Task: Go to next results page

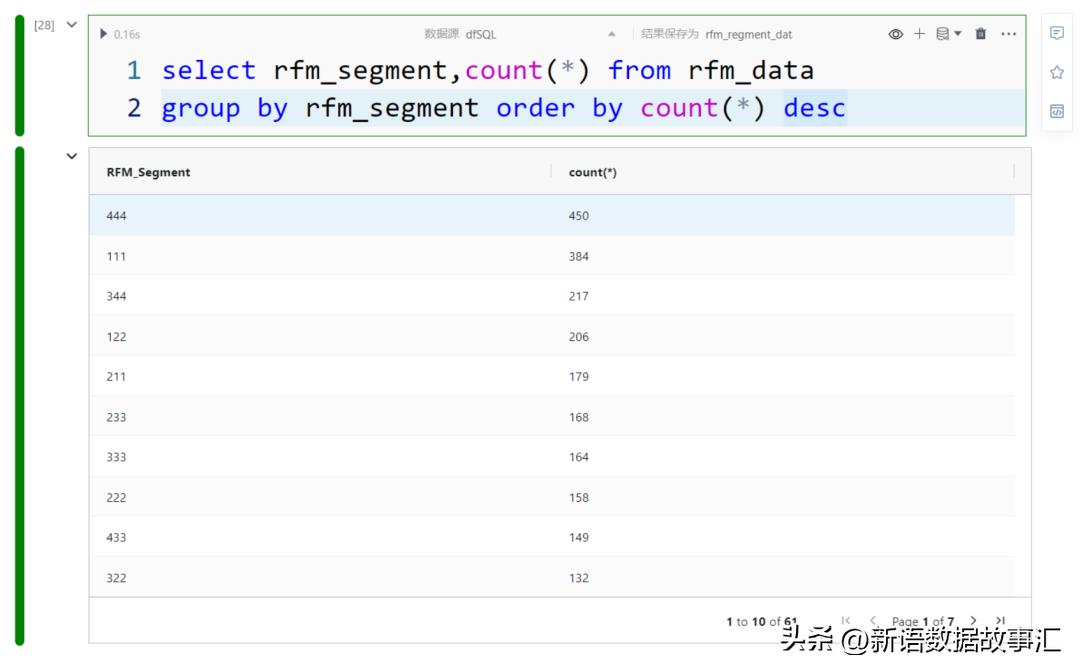Action: click(x=973, y=621)
